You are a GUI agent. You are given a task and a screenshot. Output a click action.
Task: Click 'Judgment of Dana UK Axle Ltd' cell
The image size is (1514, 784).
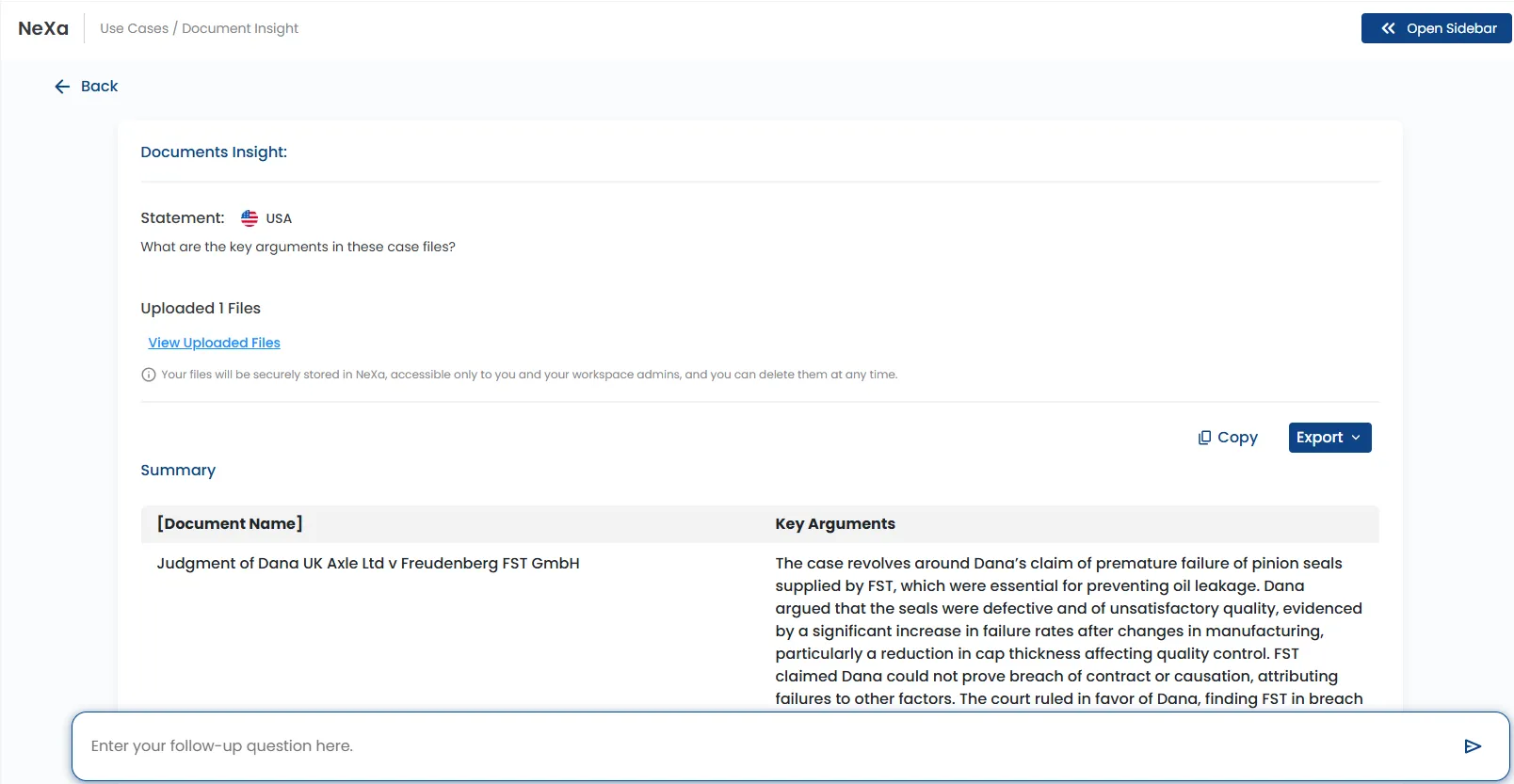tap(368, 564)
